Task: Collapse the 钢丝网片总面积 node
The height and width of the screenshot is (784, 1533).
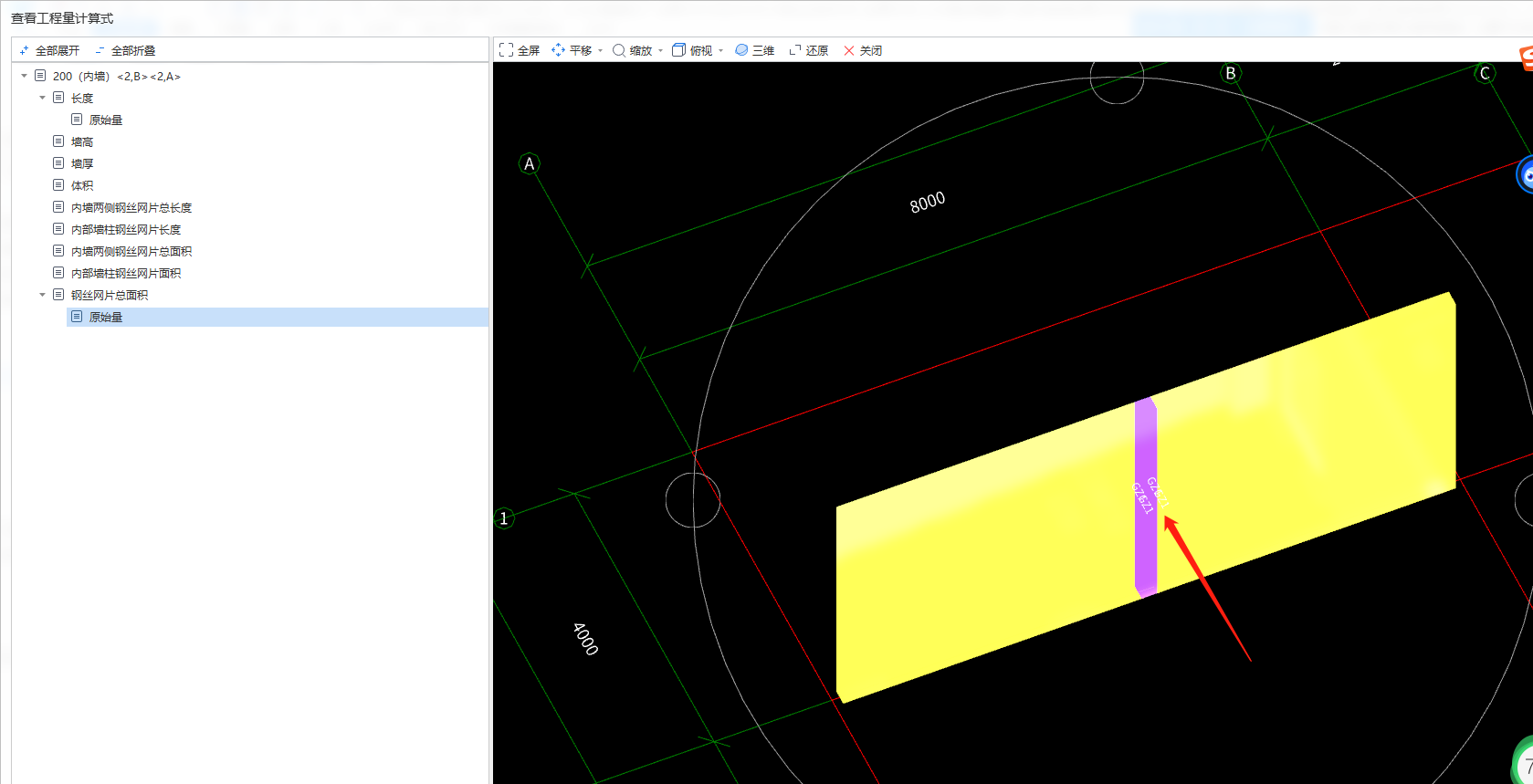Action: point(43,295)
